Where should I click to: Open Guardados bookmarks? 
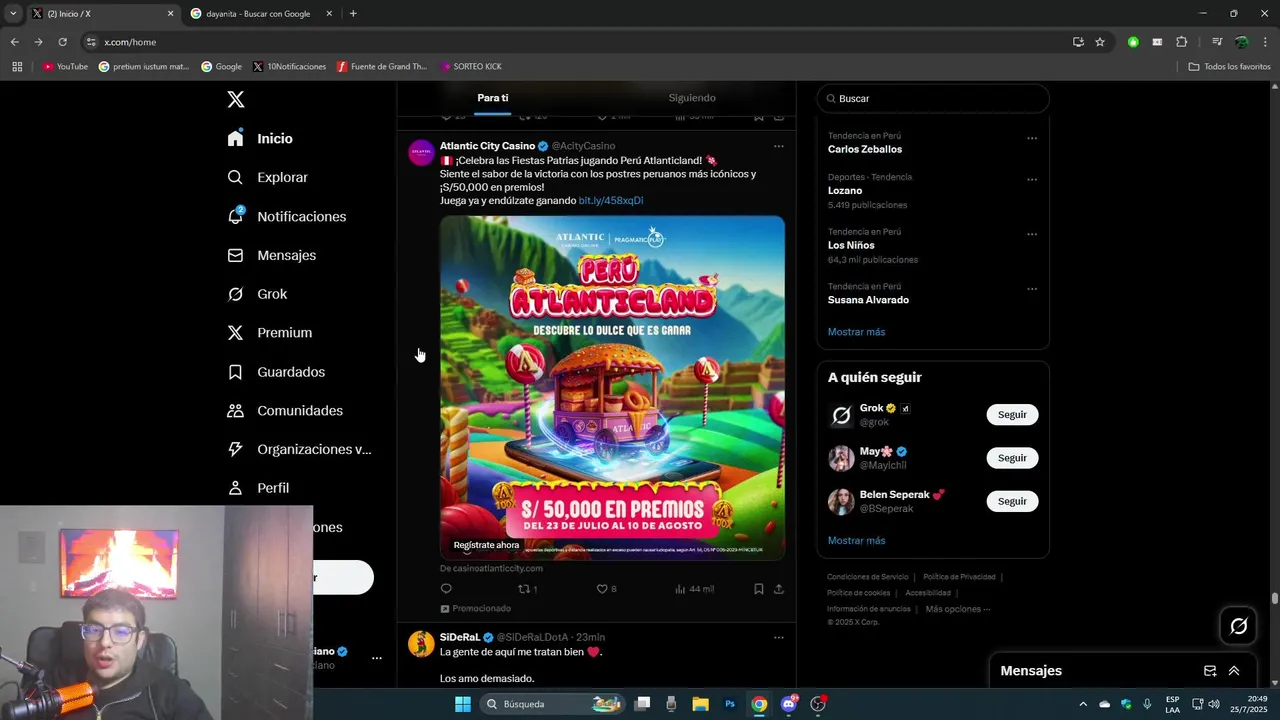click(275, 371)
